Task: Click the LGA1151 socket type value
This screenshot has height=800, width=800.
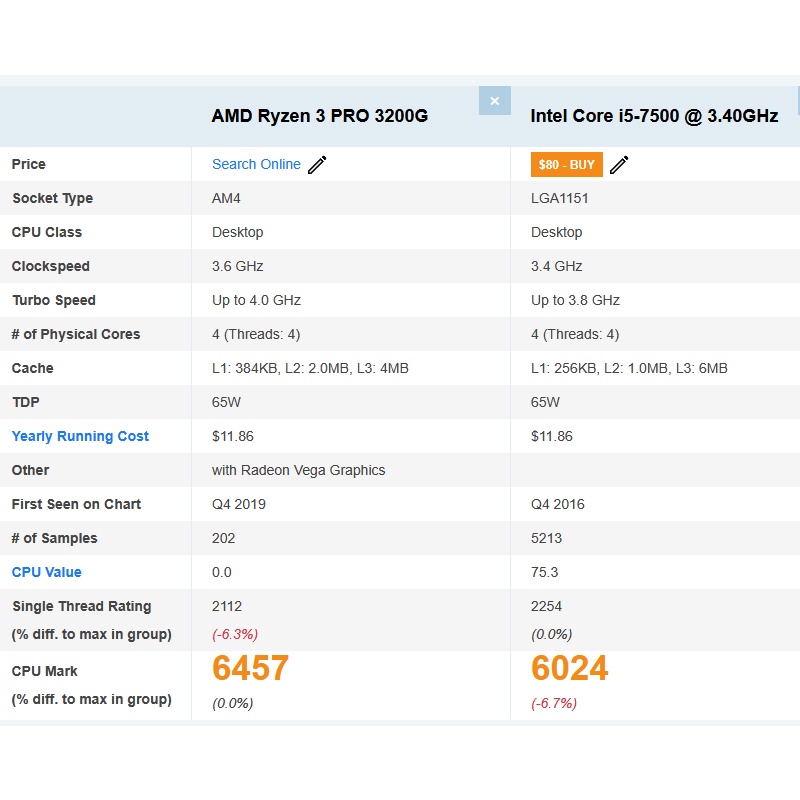Action: (x=560, y=198)
